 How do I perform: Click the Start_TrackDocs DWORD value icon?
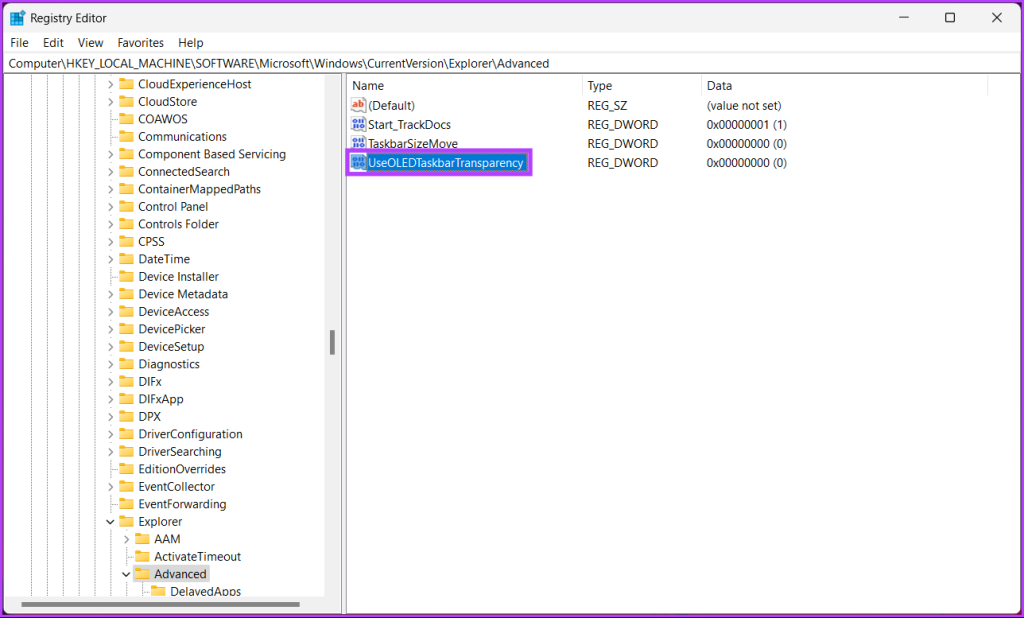(359, 124)
